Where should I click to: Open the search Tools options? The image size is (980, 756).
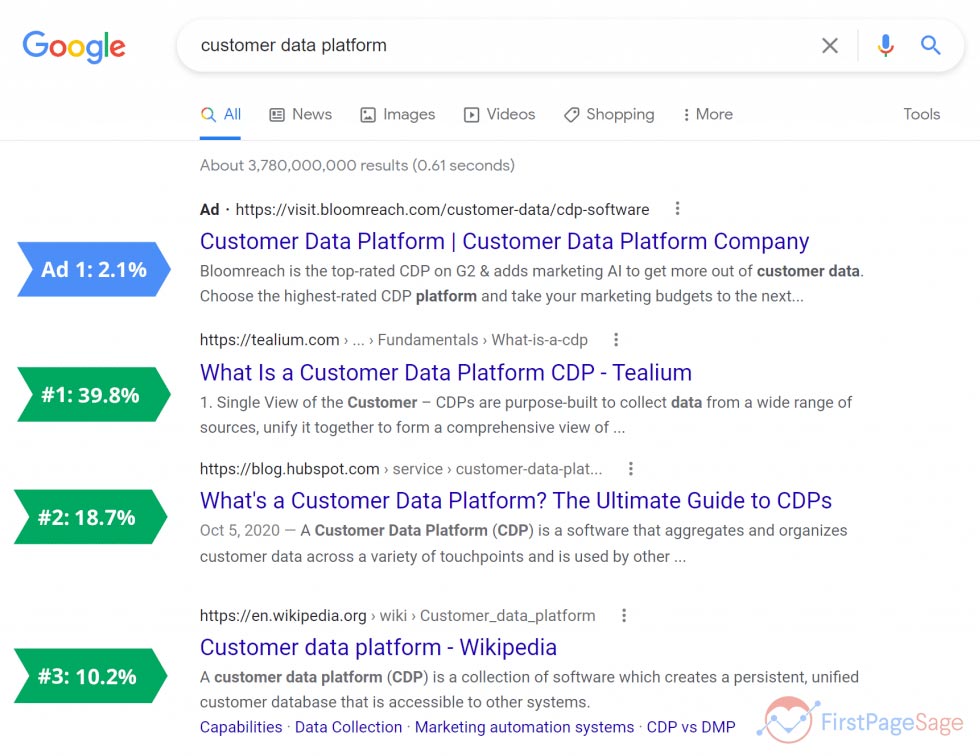(921, 114)
